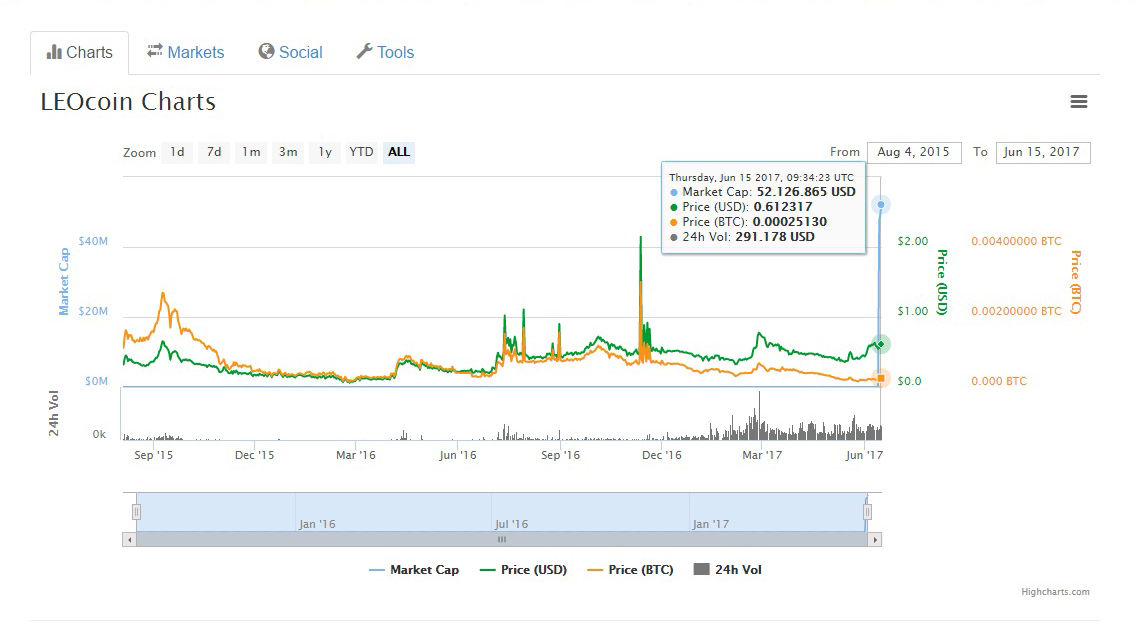The image size is (1147, 624).
Task: Set zoom range to 1d
Action: coord(177,152)
